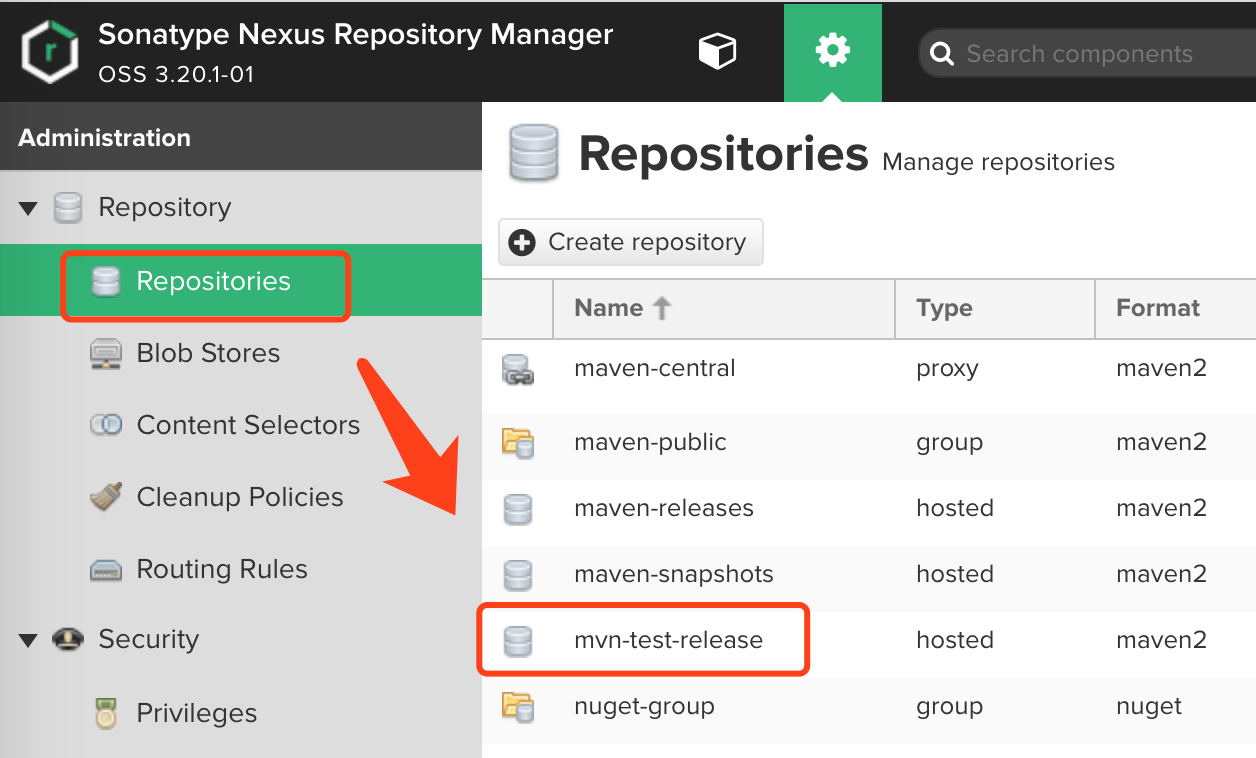Click the Sonatype Nexus Repository Manager title
Viewport: 1256px width, 758px height.
[355, 34]
